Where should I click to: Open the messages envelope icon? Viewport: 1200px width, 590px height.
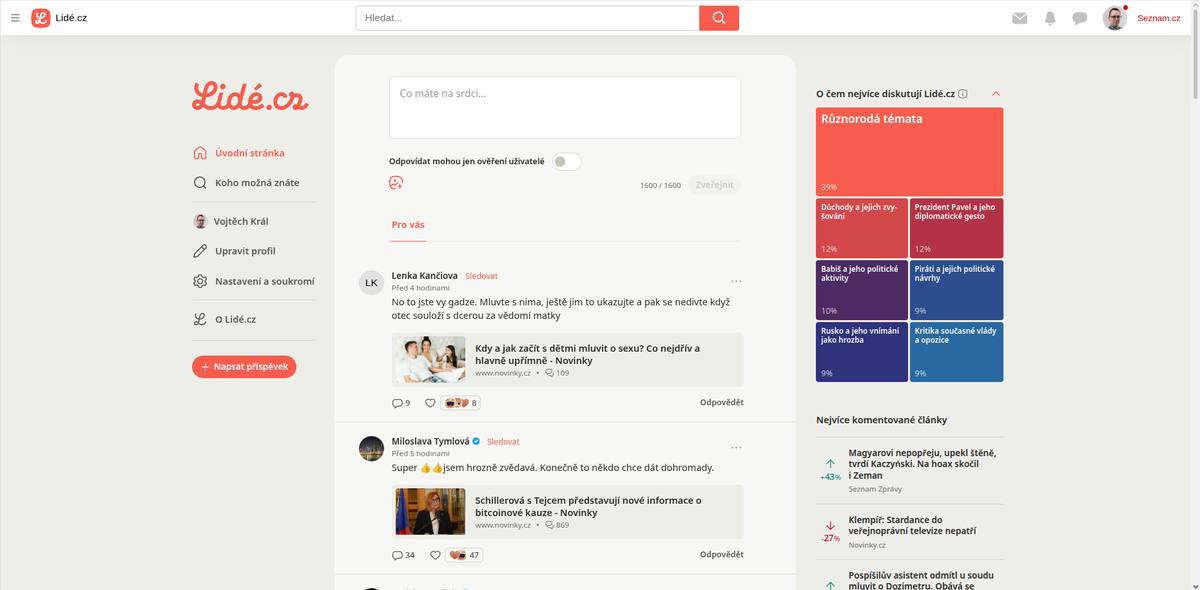point(1020,18)
